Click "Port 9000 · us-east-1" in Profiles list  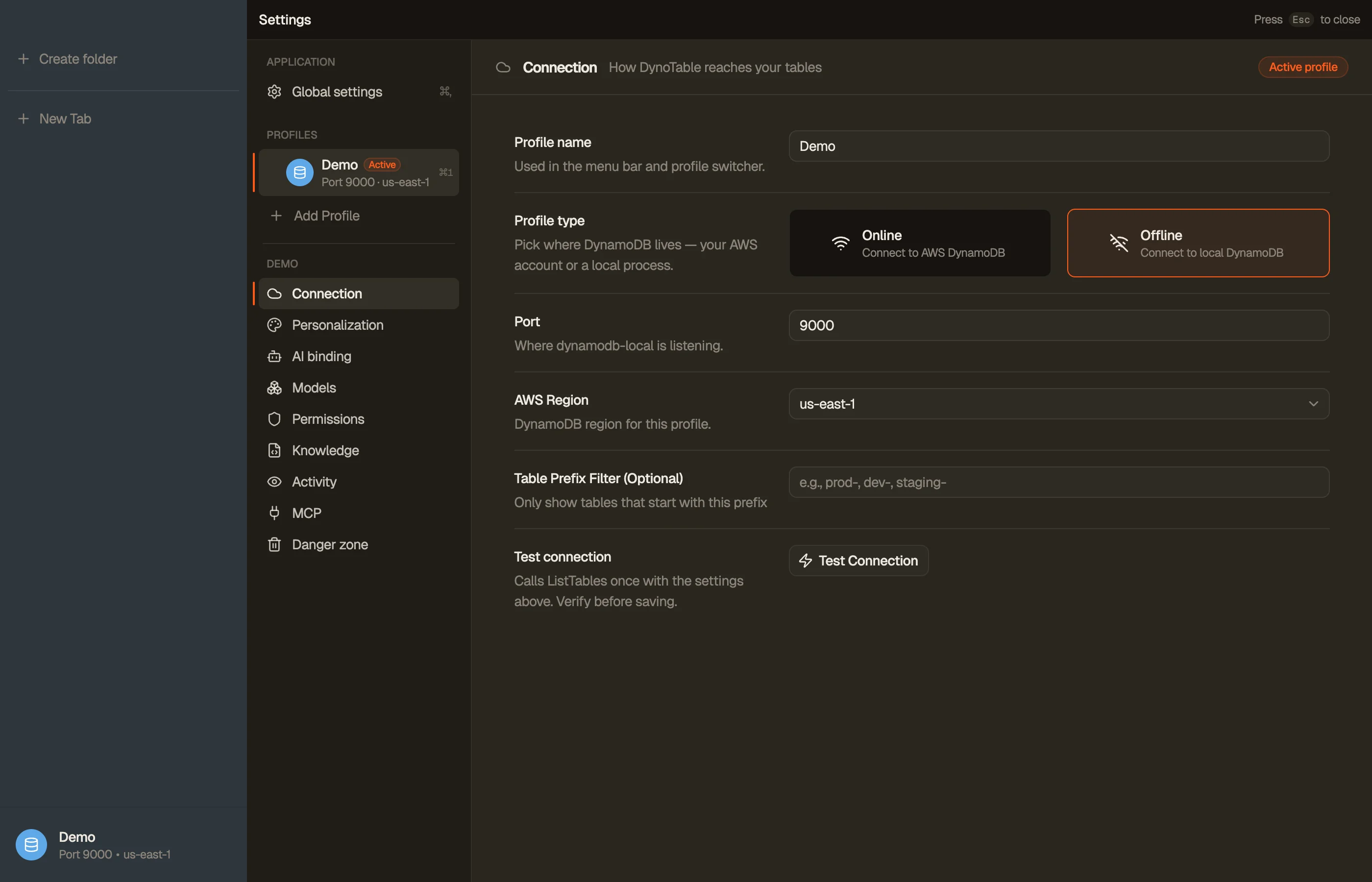point(375,182)
